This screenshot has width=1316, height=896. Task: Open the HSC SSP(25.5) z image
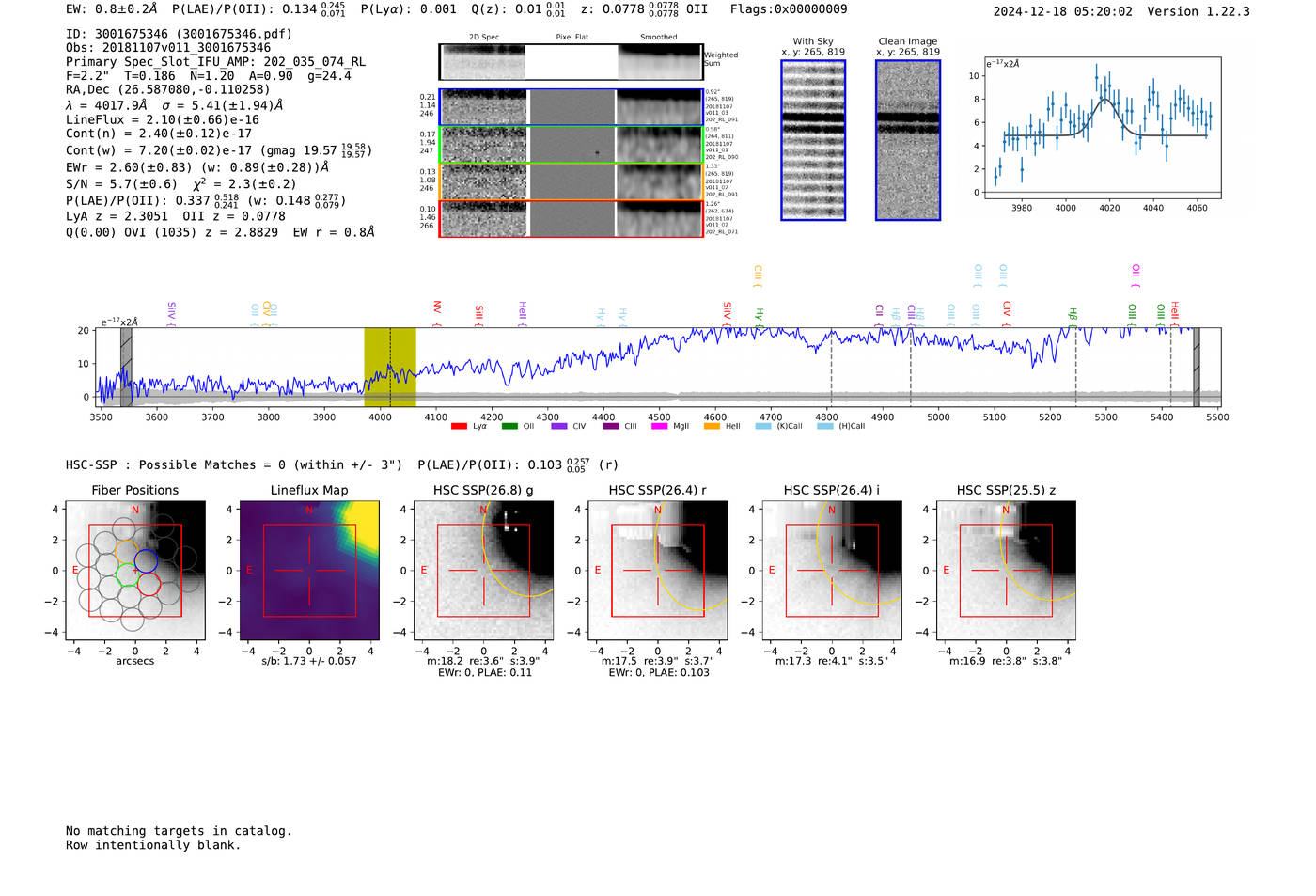tap(1006, 571)
